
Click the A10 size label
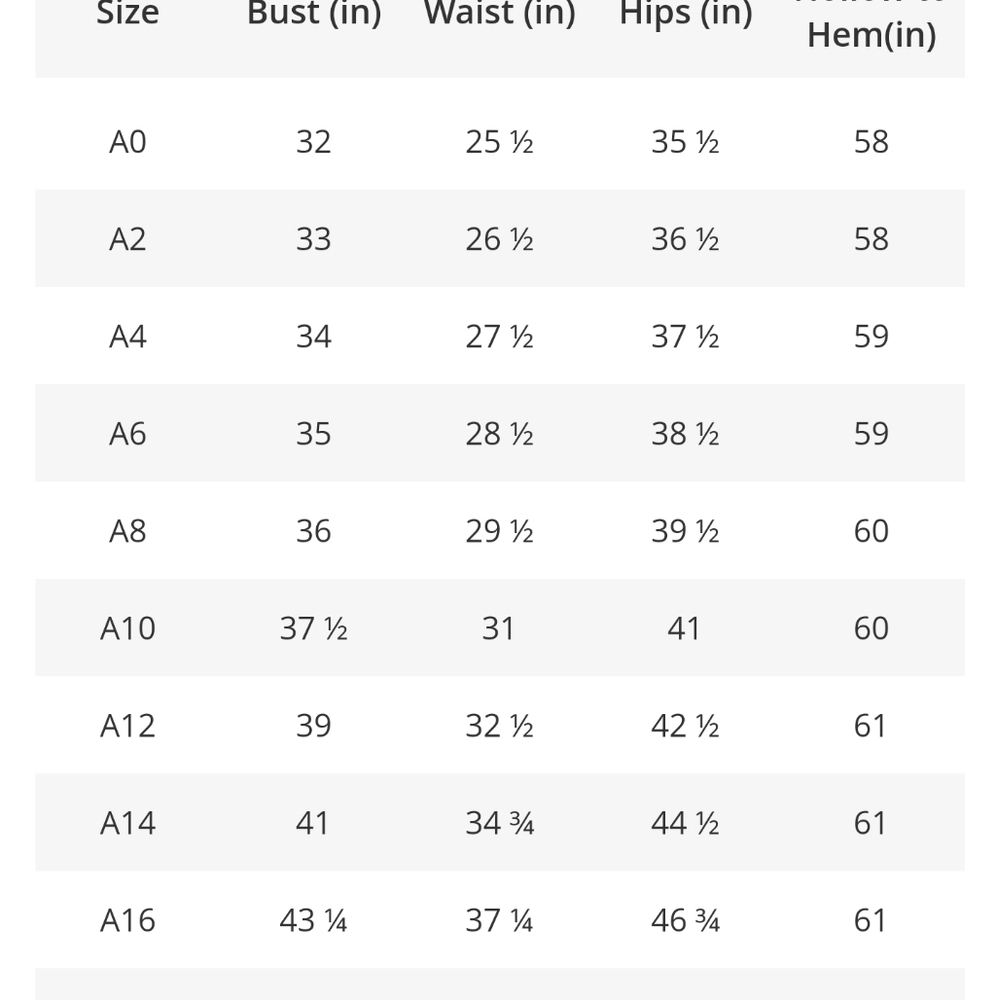[127, 628]
